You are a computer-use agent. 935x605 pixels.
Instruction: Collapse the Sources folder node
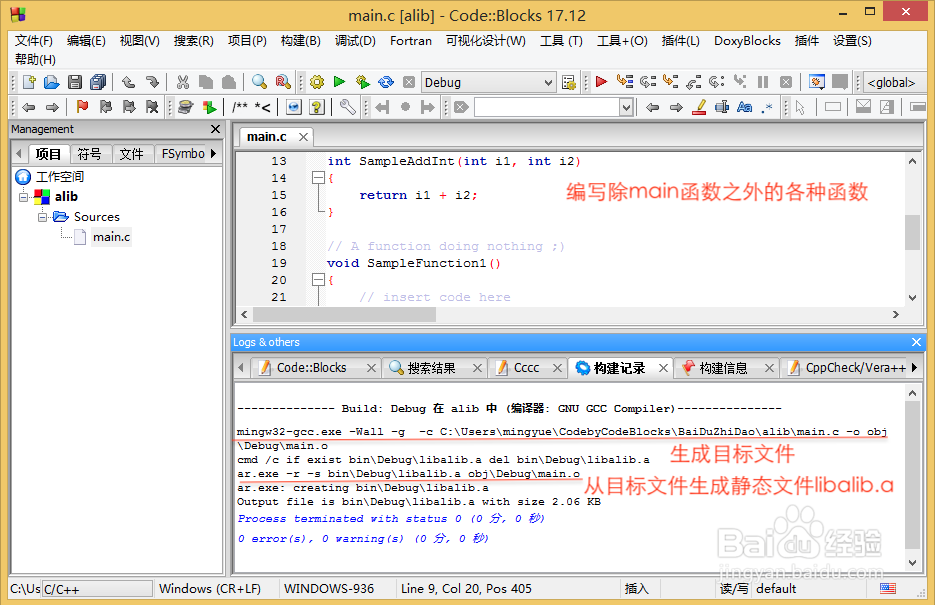[x=42, y=217]
